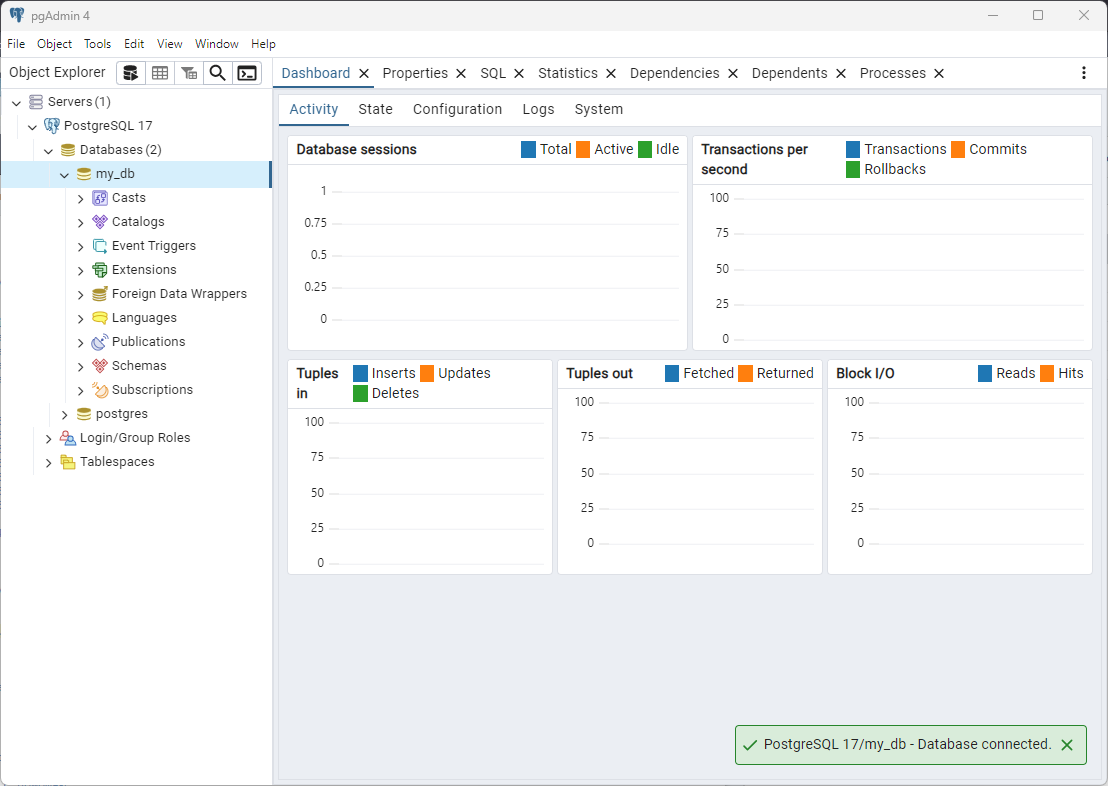Switch to the Configuration dashboard tab

click(x=458, y=110)
